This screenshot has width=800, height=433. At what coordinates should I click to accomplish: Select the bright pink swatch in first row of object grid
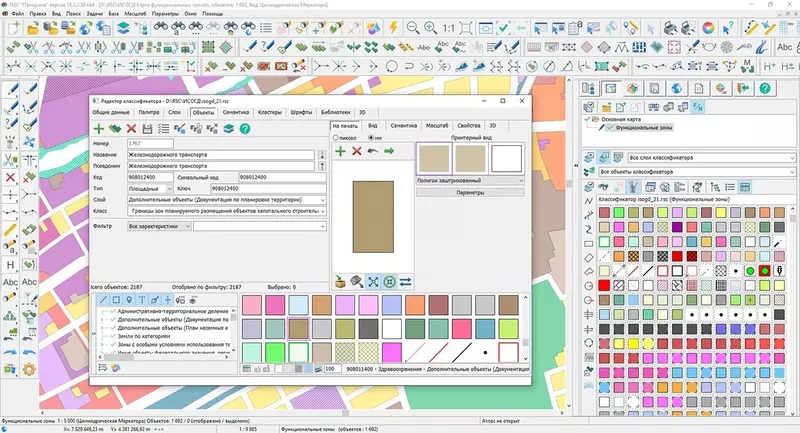coord(274,303)
